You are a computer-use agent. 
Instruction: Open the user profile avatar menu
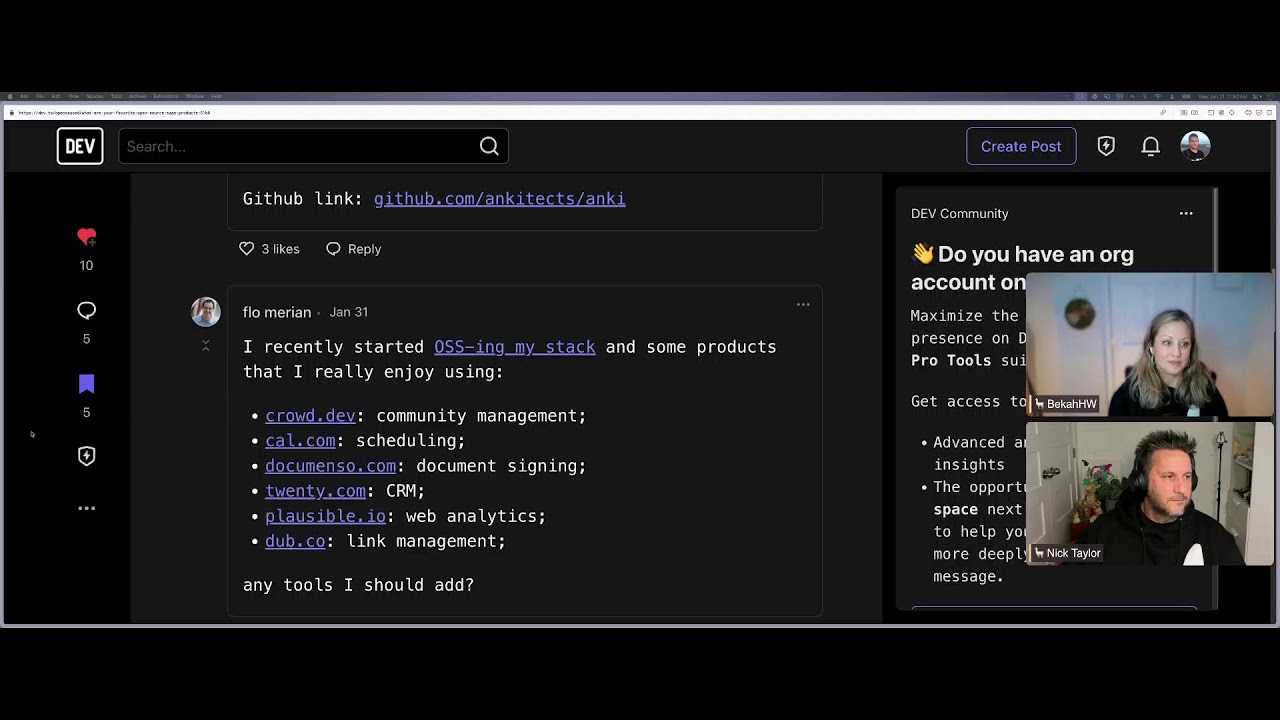(1195, 146)
